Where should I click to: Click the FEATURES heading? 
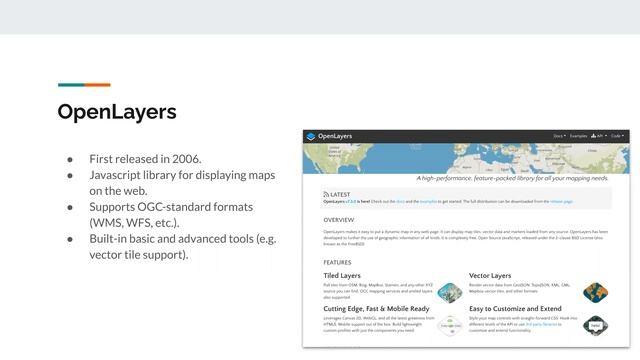pyautogui.click(x=337, y=262)
